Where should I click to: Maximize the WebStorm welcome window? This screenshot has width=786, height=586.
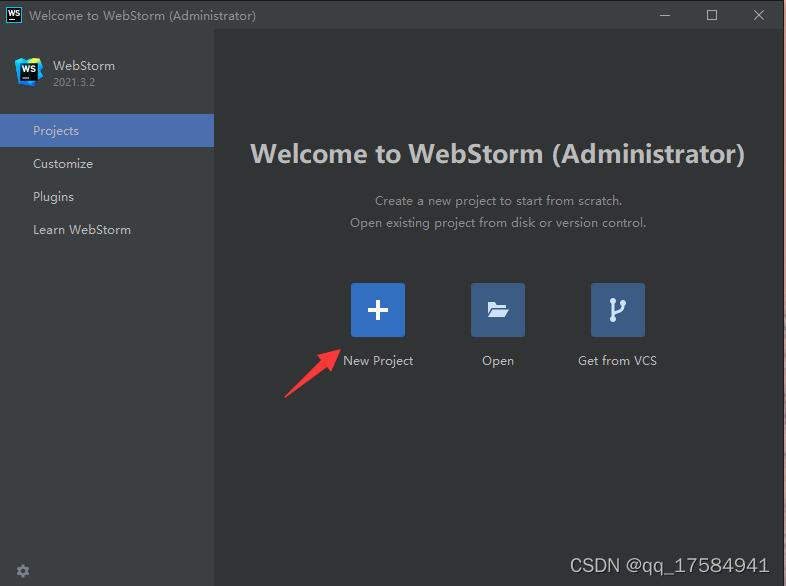pyautogui.click(x=712, y=15)
